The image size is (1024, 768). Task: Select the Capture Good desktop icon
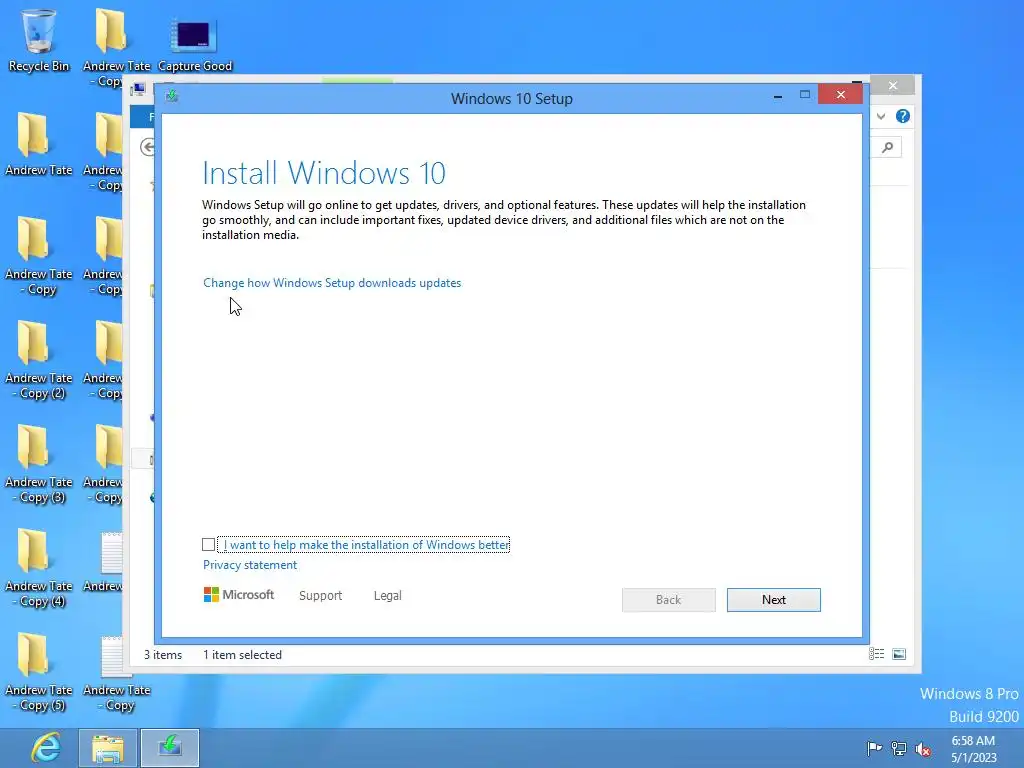tap(195, 44)
